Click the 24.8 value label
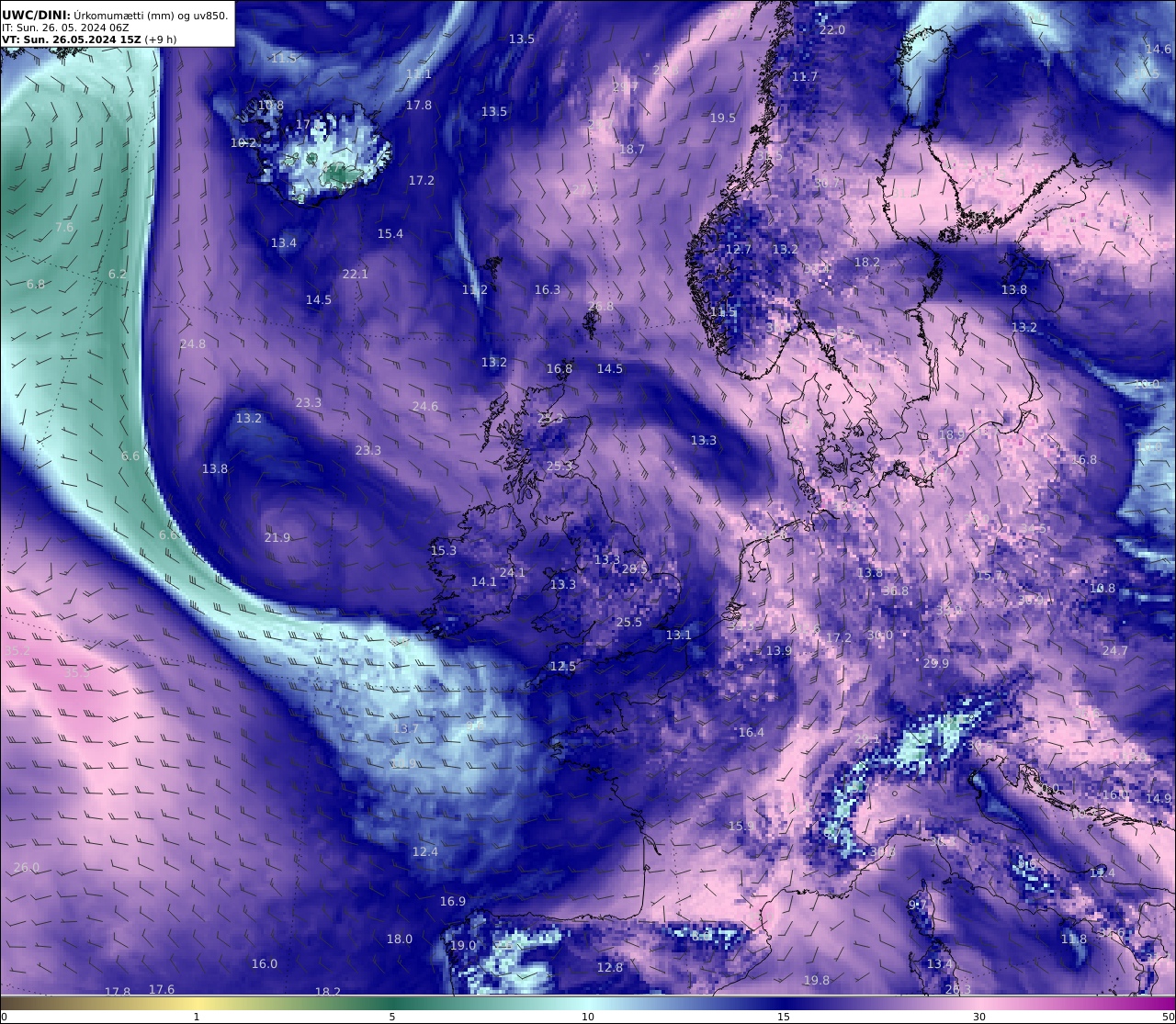Viewport: 1176px width, 1024px height. coord(193,344)
